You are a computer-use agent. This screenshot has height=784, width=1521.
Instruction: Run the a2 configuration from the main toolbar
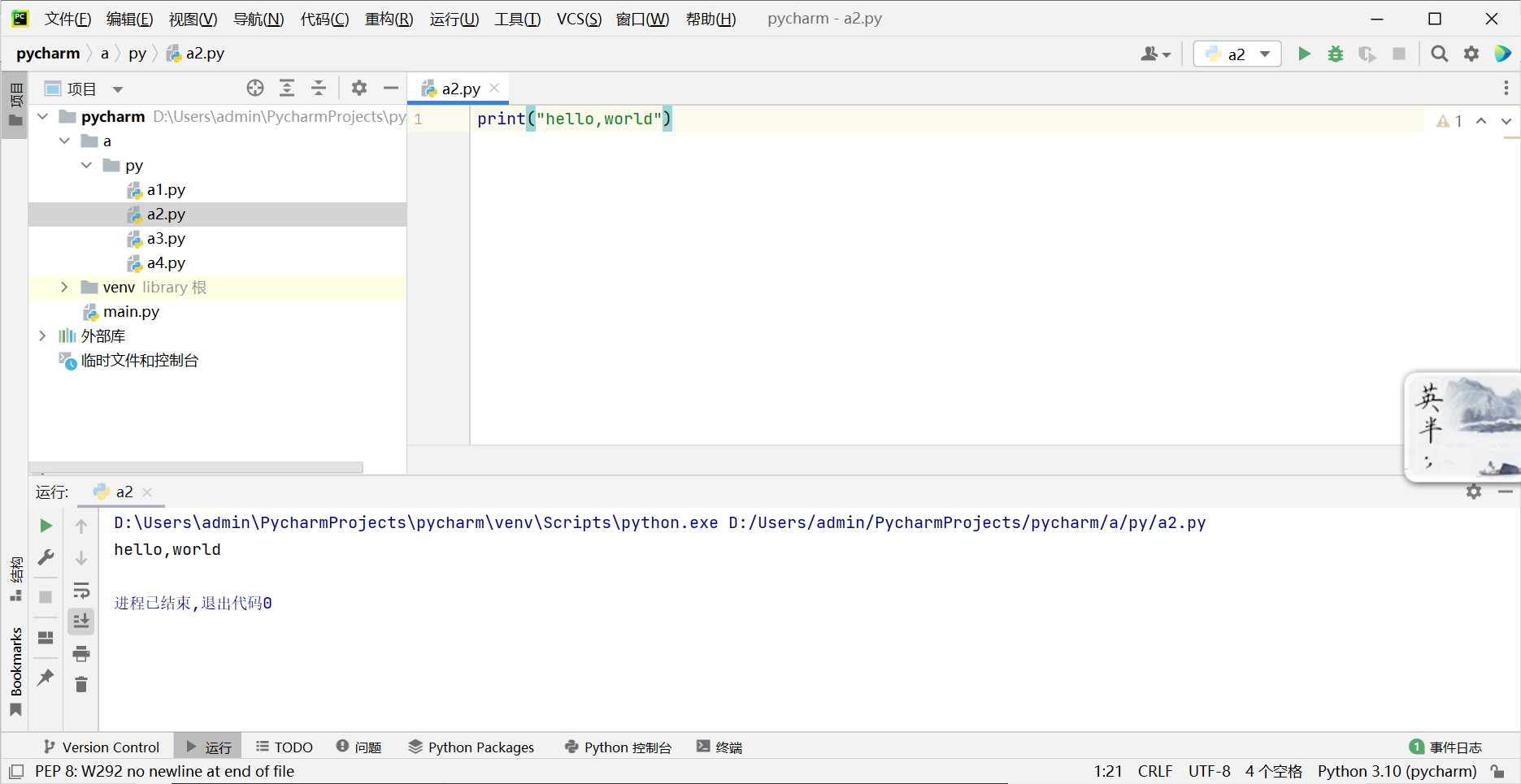click(x=1304, y=54)
